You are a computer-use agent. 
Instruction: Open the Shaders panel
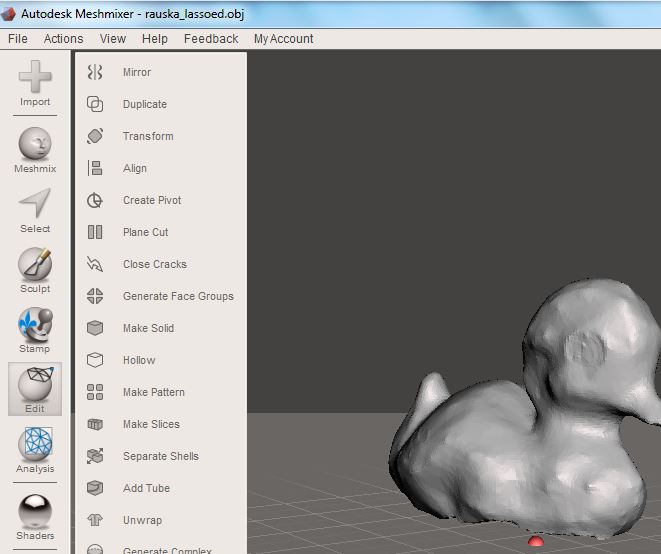35,517
